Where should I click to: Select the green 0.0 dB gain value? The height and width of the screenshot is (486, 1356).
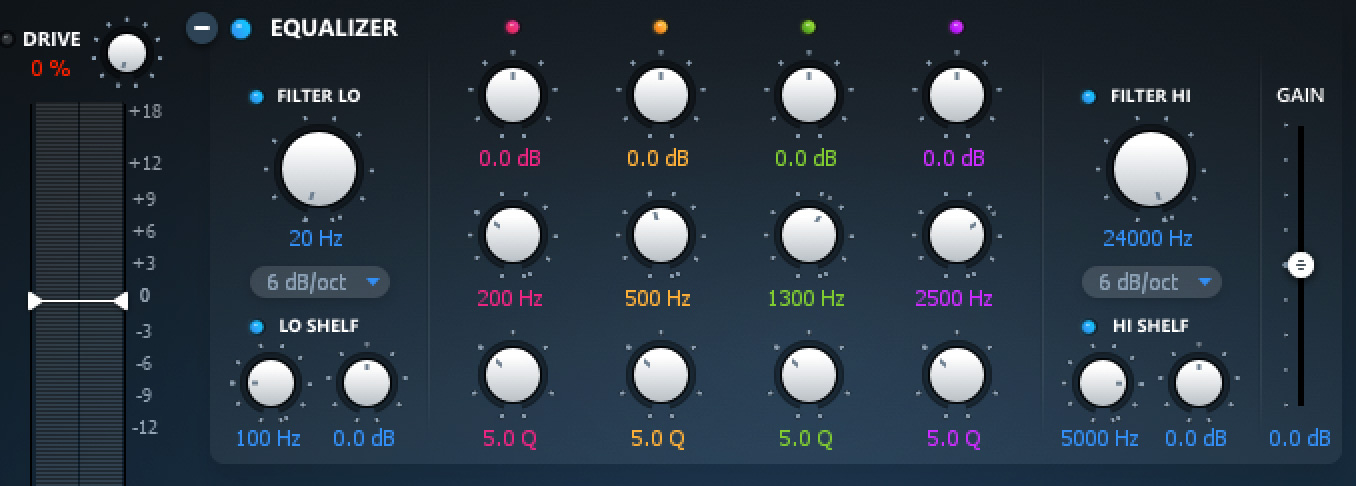806,158
